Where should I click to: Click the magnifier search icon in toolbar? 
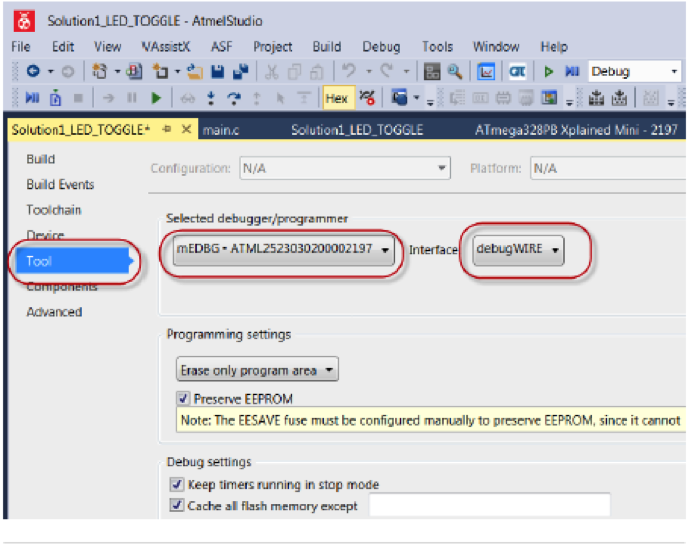click(455, 72)
